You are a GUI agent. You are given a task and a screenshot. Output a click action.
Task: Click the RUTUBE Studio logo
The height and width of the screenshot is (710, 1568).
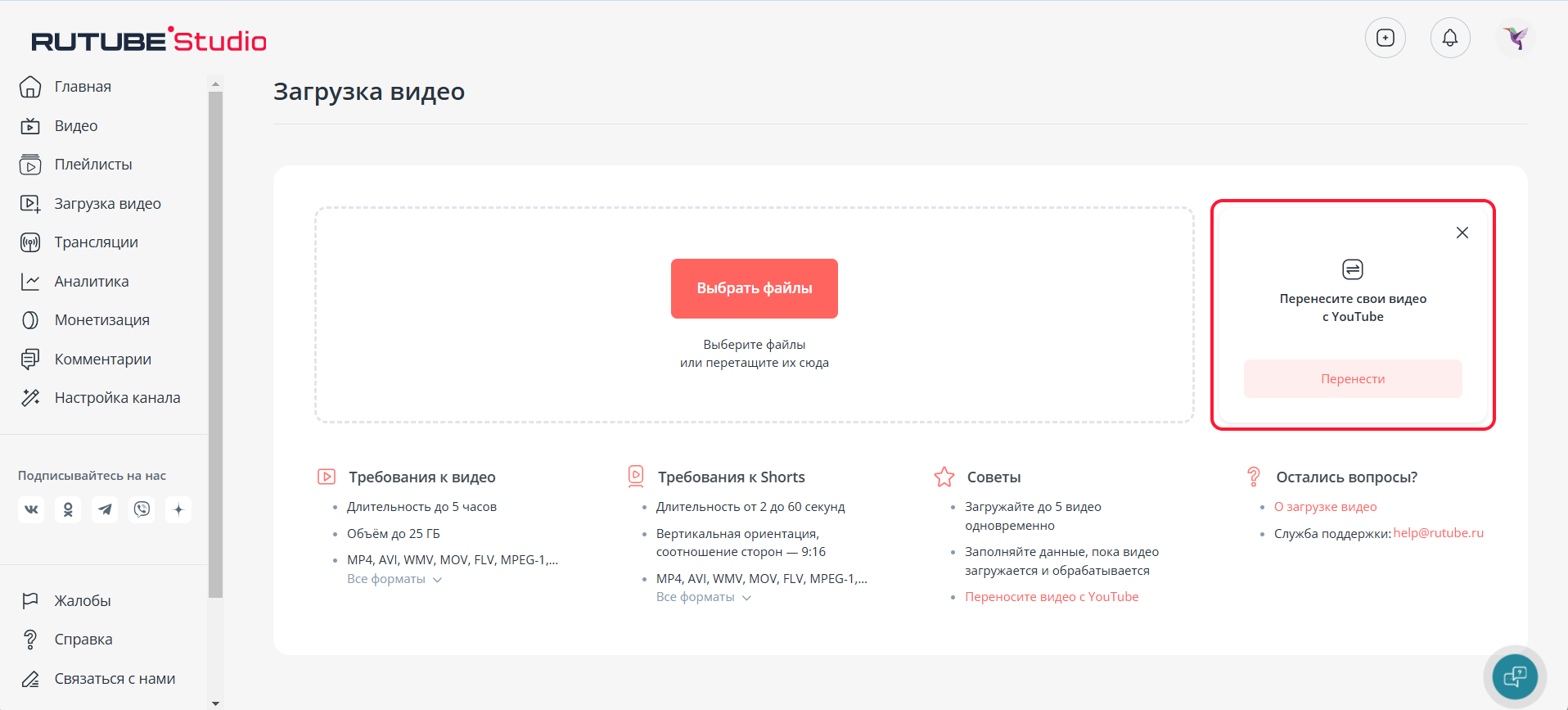pos(149,39)
